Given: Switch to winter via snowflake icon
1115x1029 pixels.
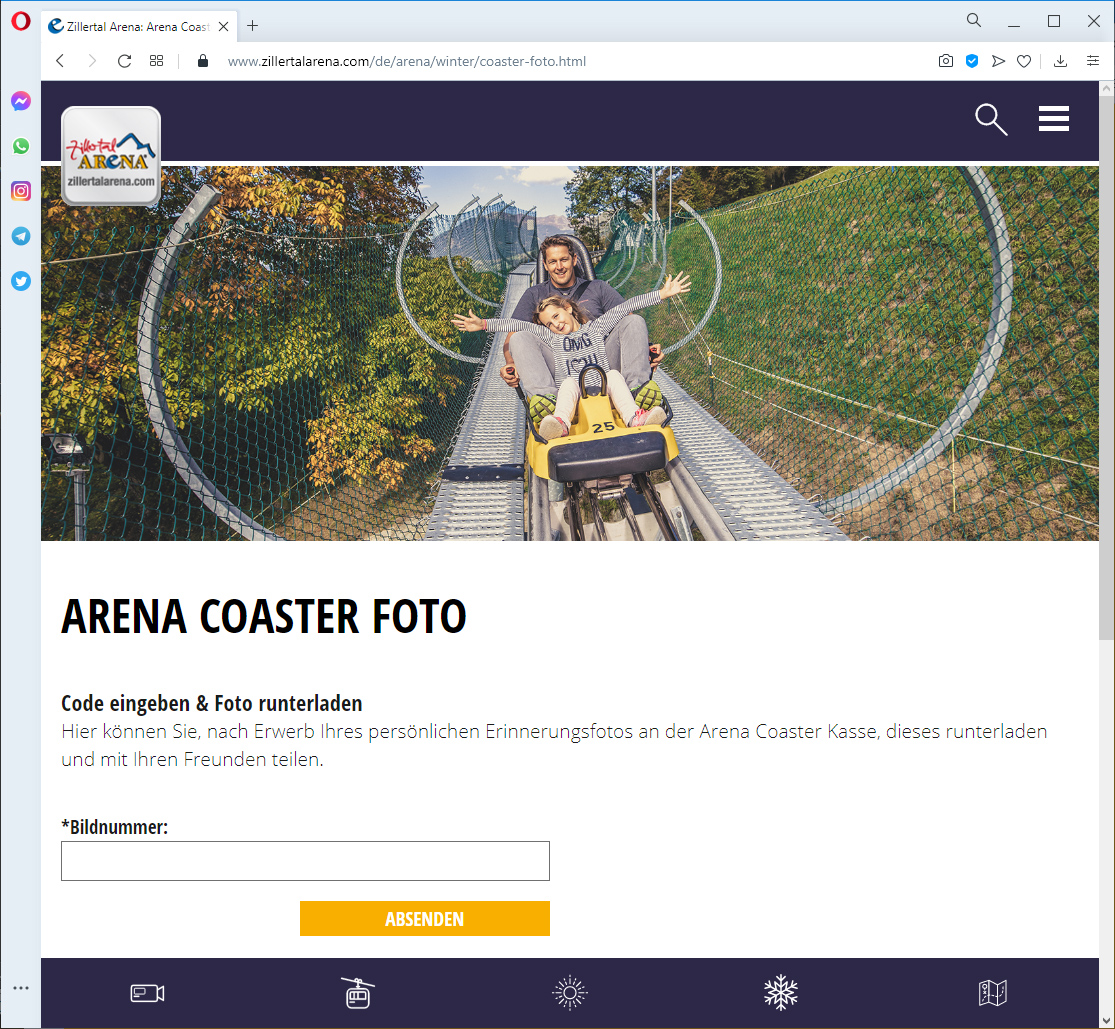Looking at the screenshot, I should pos(781,993).
